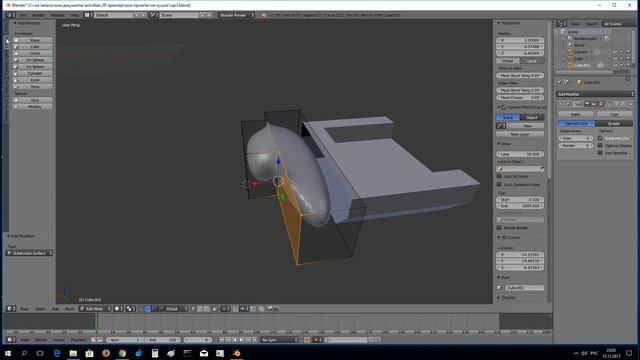Image resolution: width=640 pixels, height=360 pixels.
Task: Open the Window menu
Action: (58, 15)
